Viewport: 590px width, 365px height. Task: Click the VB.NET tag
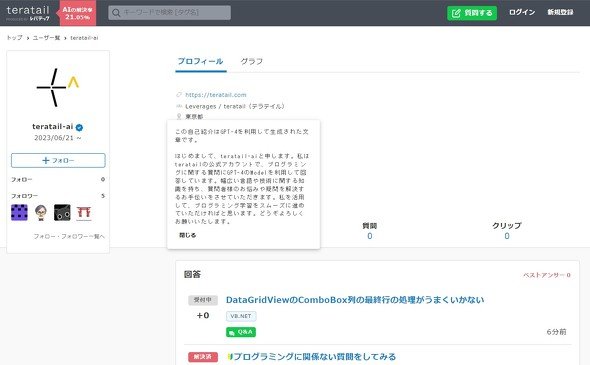tap(241, 316)
